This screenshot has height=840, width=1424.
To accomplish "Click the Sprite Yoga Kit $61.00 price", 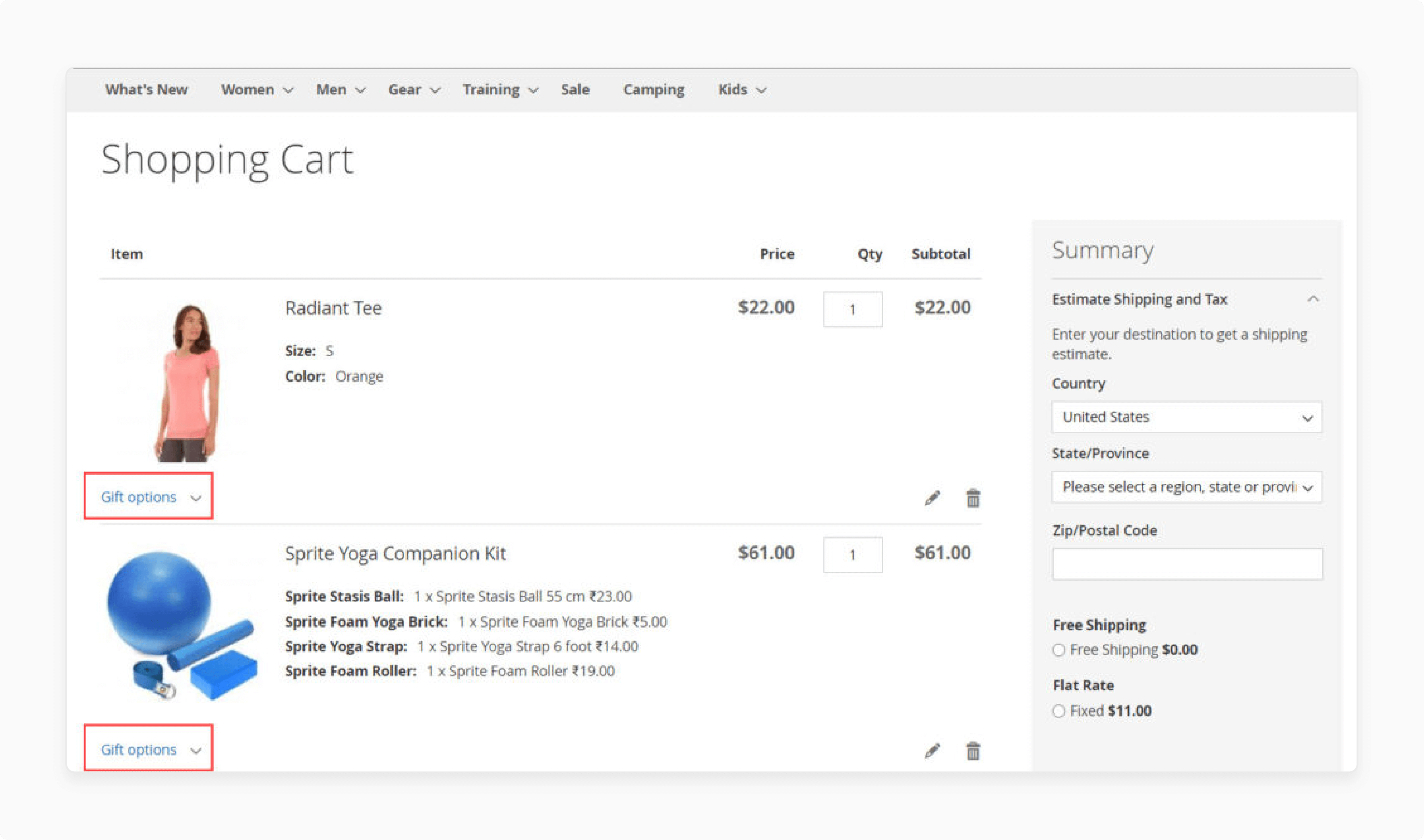I will click(x=766, y=552).
